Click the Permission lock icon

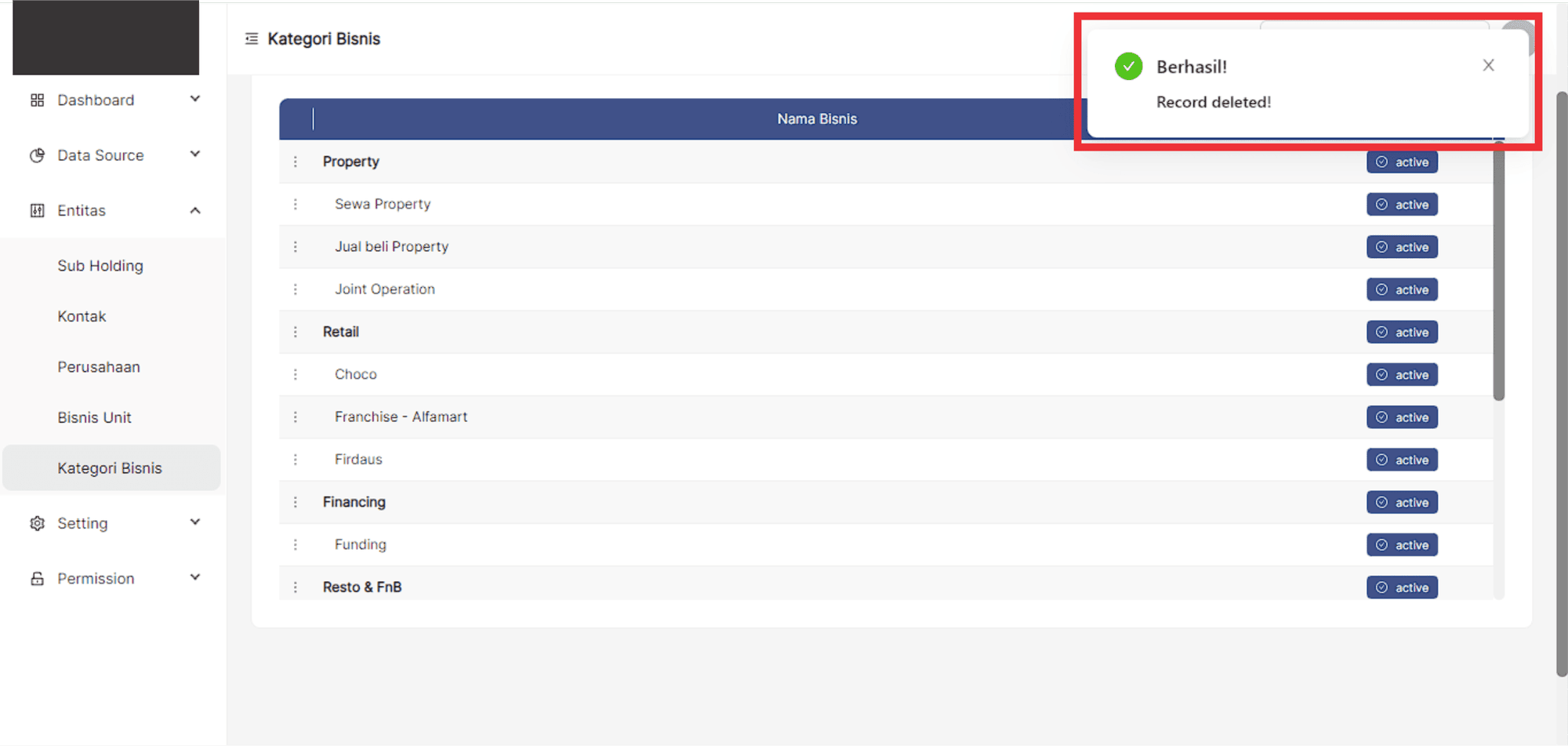coord(37,579)
